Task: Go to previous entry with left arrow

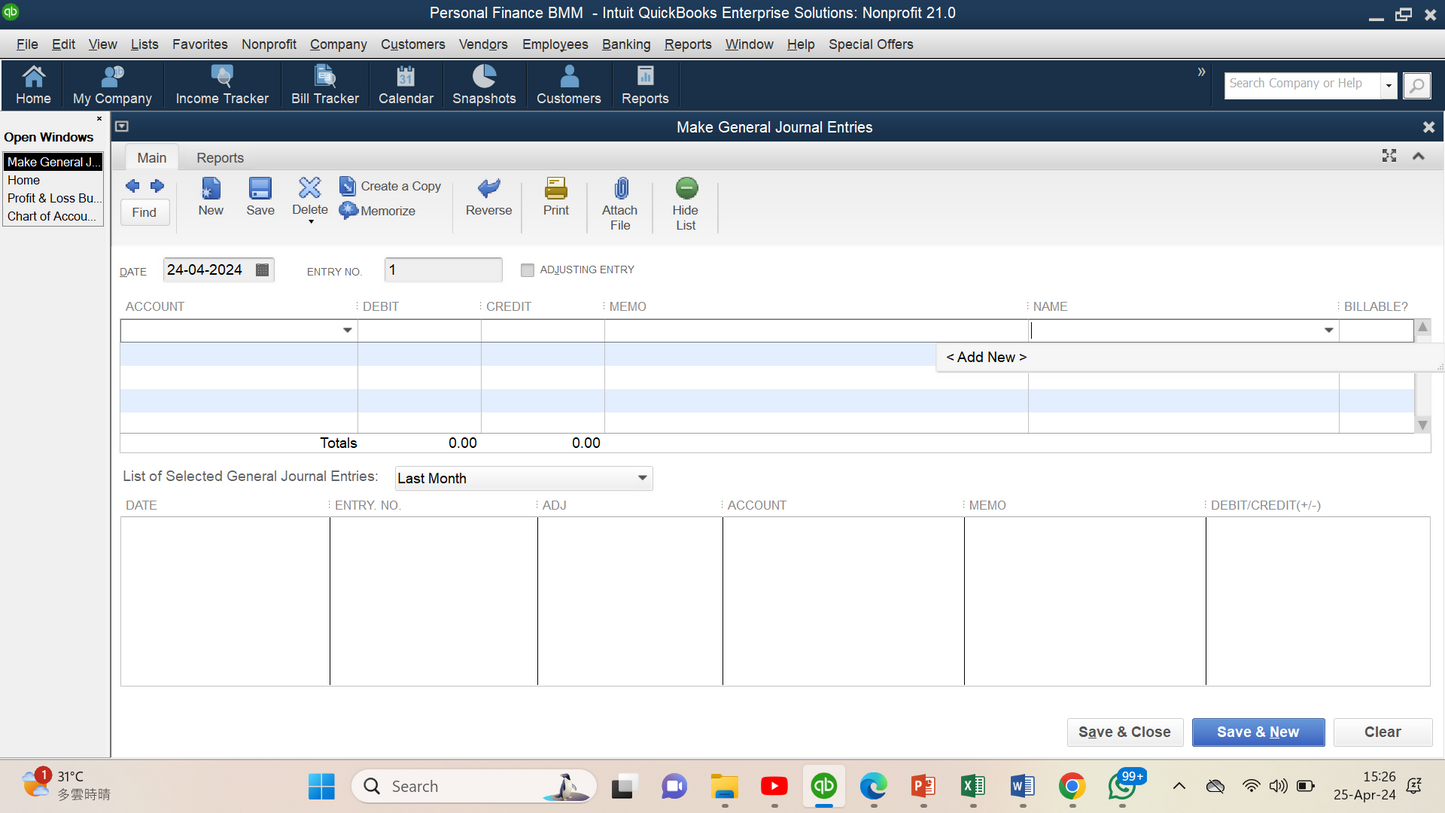Action: point(132,186)
